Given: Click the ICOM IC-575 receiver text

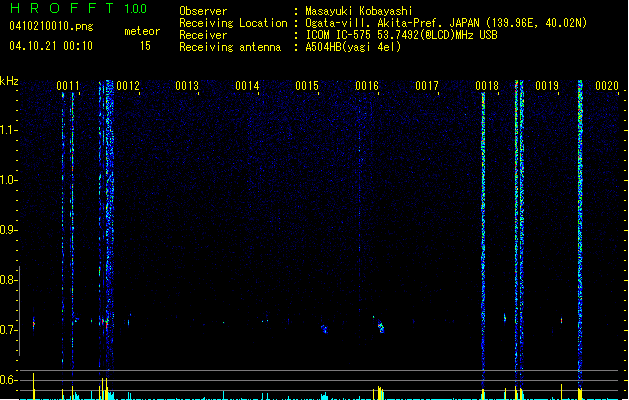Looking at the screenshot, I should pyautogui.click(x=402, y=35).
